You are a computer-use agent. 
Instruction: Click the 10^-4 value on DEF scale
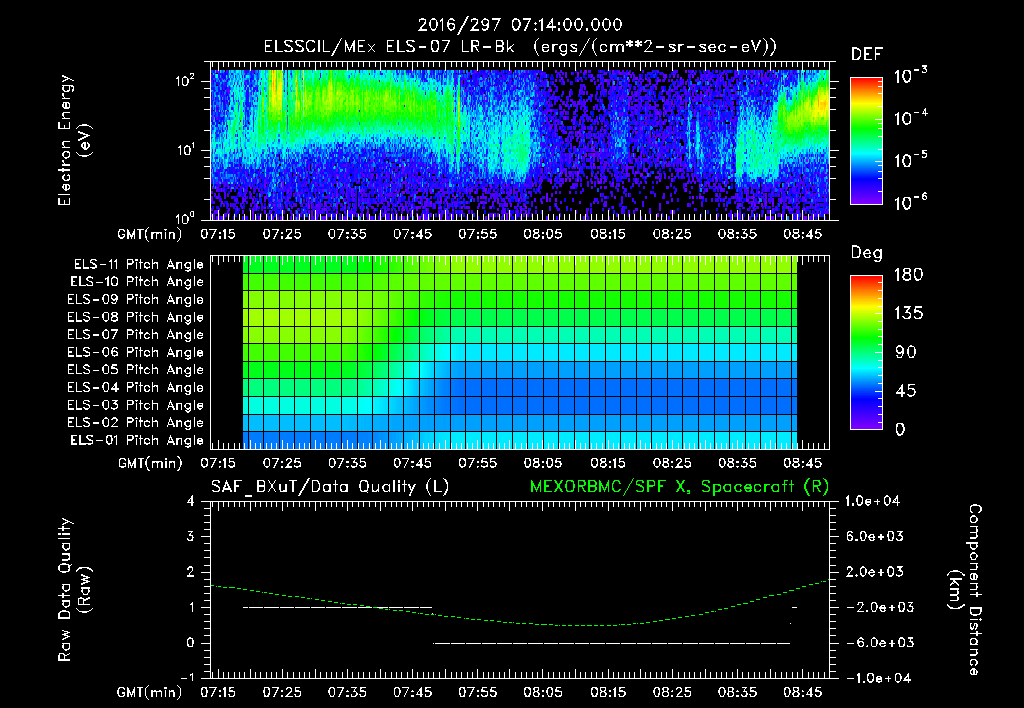point(911,118)
